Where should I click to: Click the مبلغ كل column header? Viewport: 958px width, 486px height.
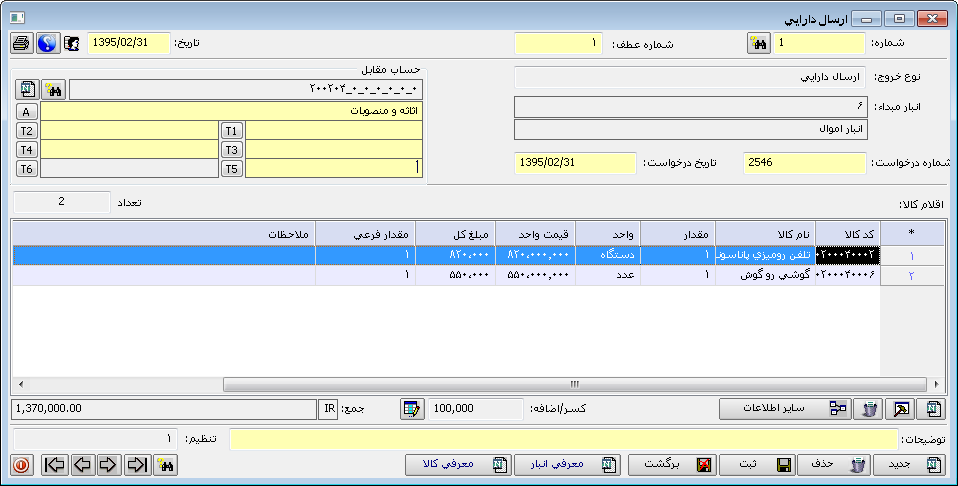tap(455, 234)
